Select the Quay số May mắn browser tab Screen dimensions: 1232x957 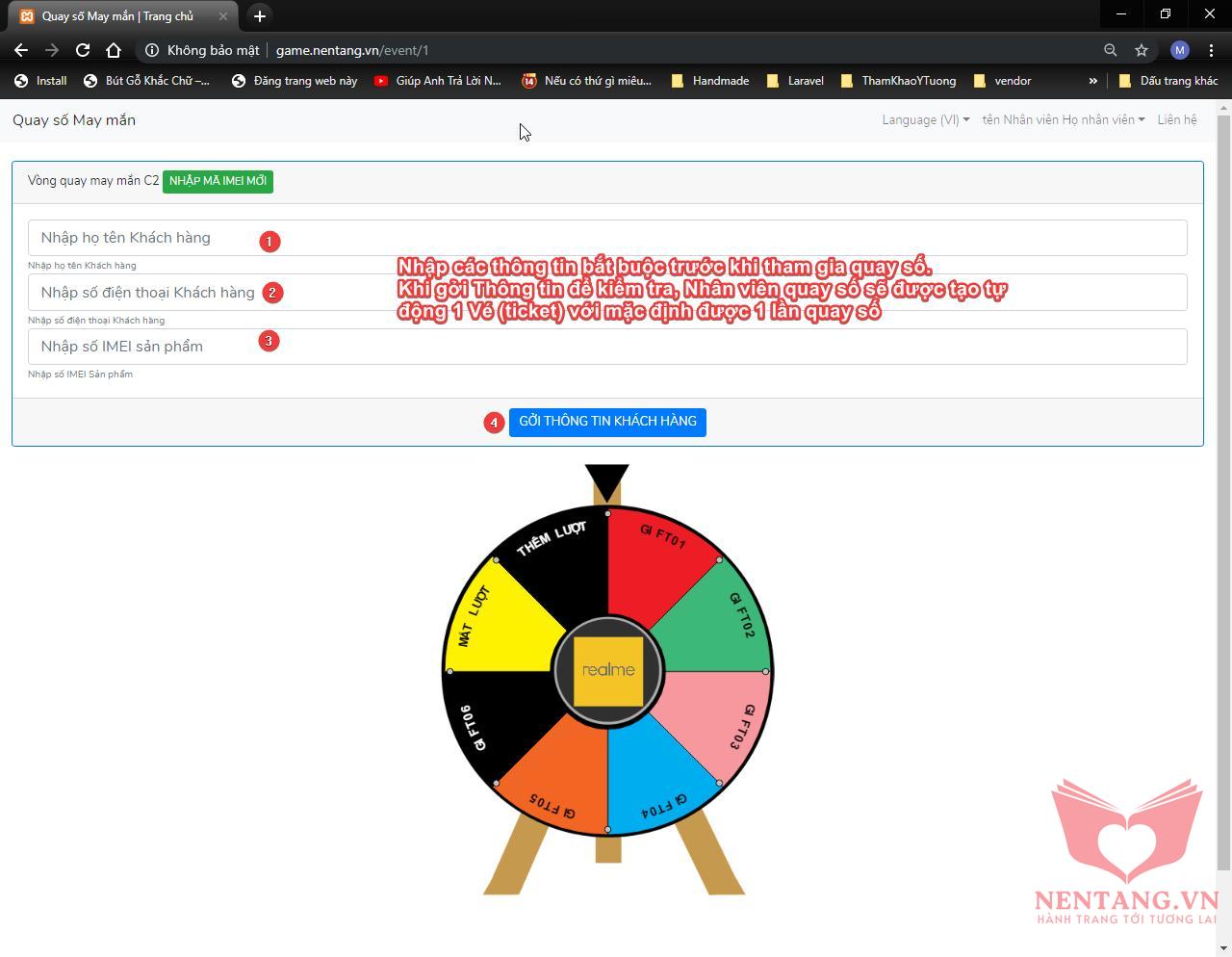pos(117,16)
